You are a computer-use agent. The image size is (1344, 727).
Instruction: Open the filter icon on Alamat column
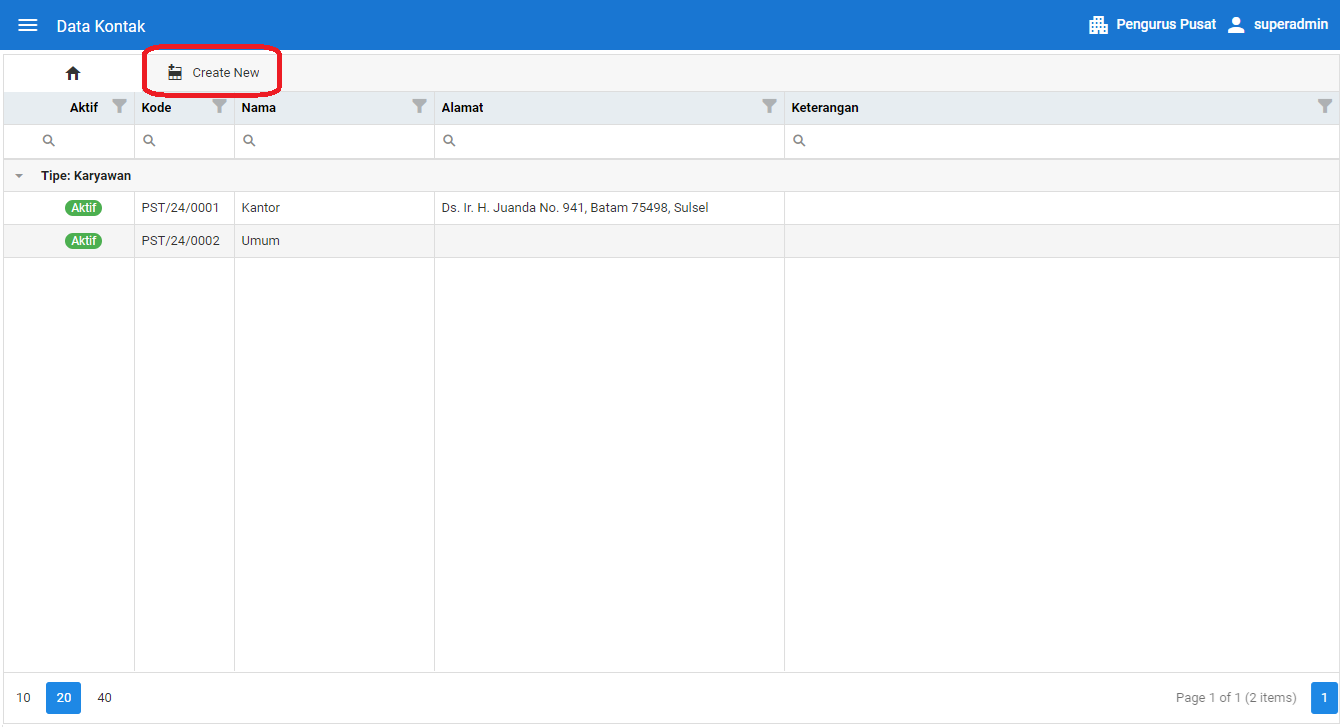[x=769, y=106]
